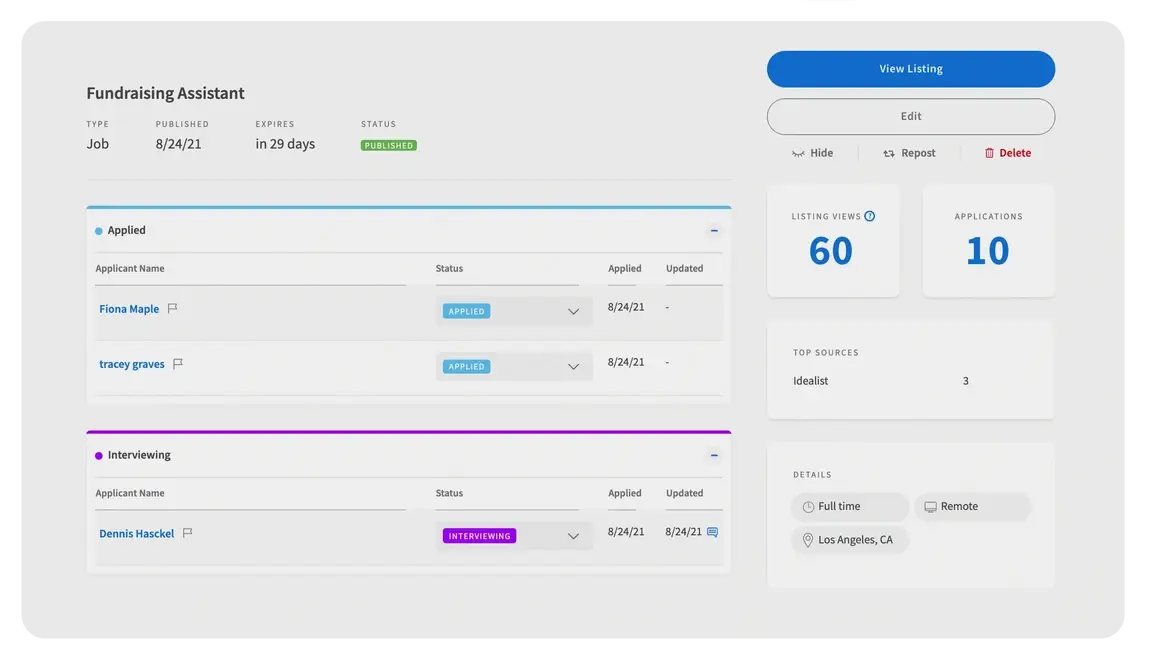Click the Delete trash icon
1151x659 pixels.
[x=990, y=153]
